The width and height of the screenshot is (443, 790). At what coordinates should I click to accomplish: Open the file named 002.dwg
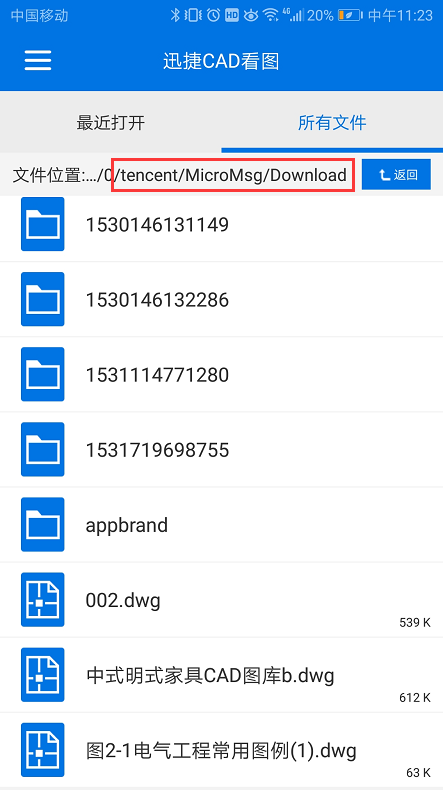coord(123,601)
